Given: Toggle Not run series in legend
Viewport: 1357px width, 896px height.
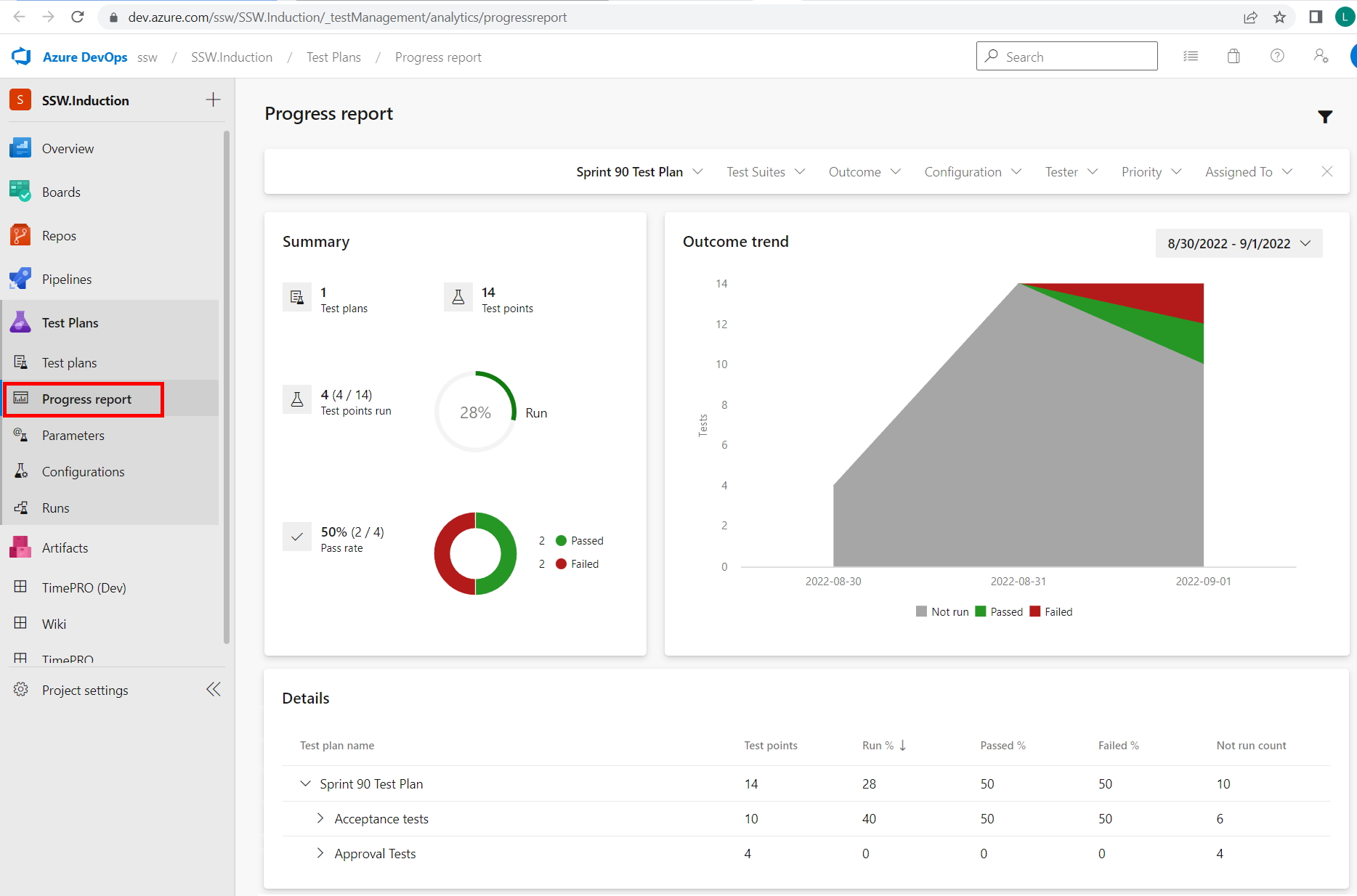Looking at the screenshot, I should click(942, 611).
